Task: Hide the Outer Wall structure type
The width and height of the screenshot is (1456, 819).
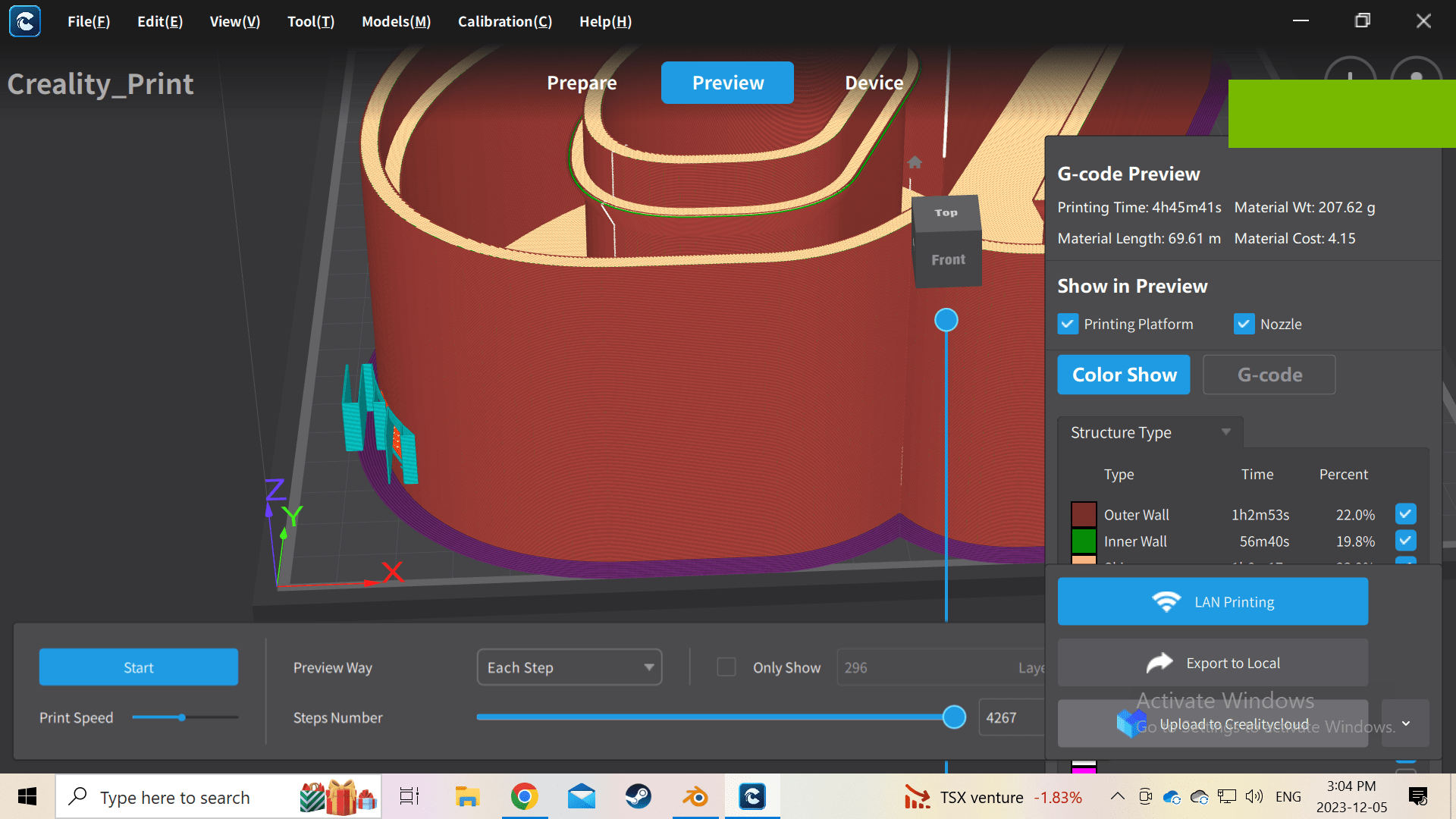Action: point(1404,514)
